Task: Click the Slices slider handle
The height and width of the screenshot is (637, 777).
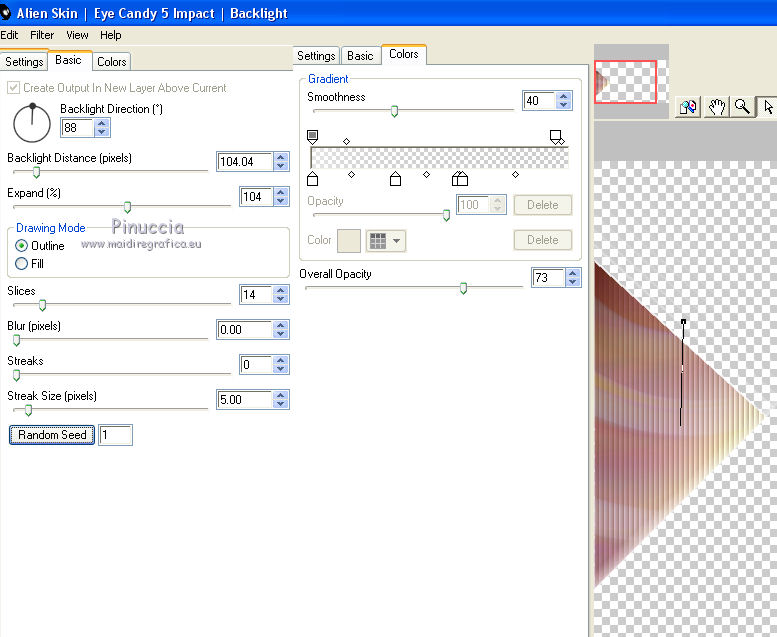Action: click(x=43, y=305)
